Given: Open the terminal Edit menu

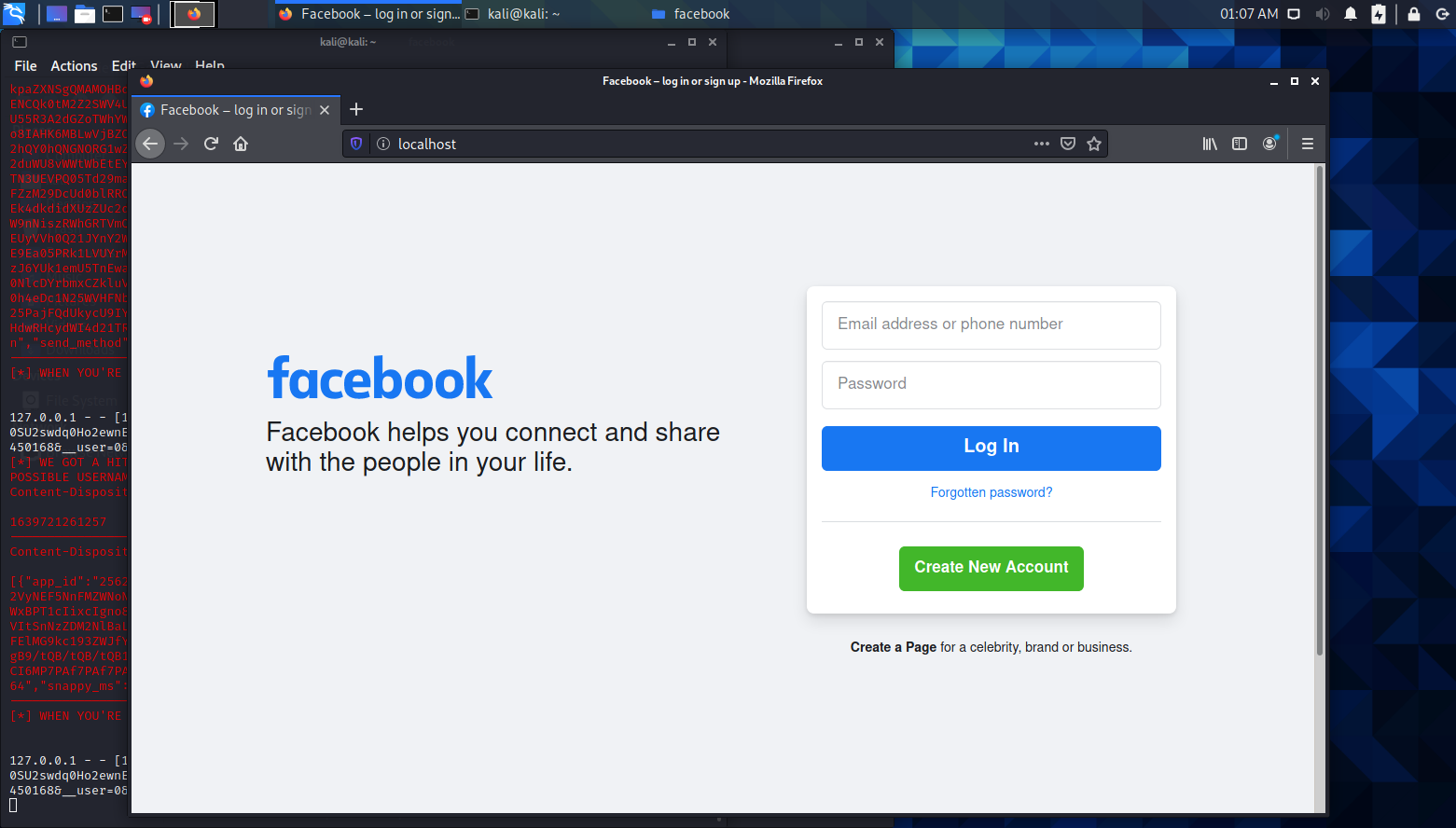Looking at the screenshot, I should tap(123, 66).
